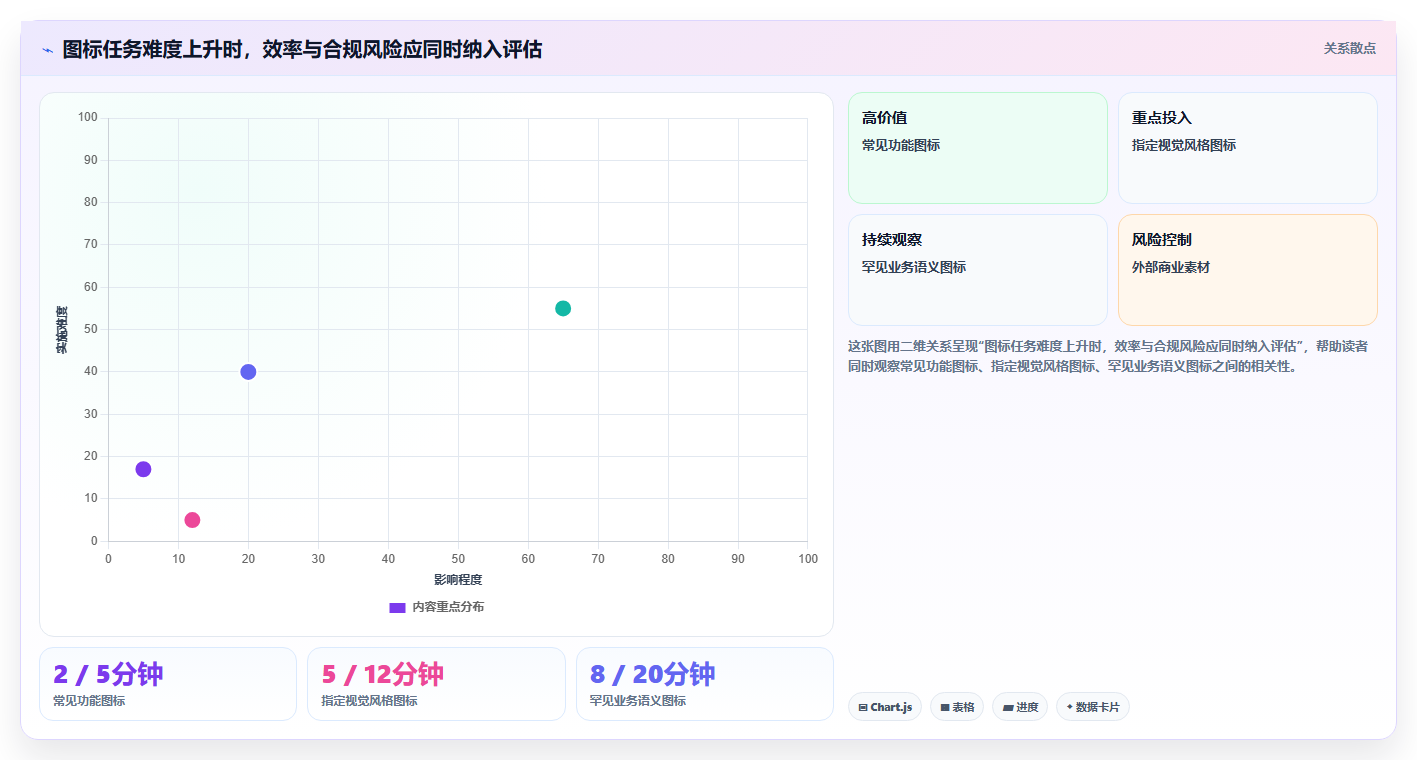Click the 重点投入 card heading
This screenshot has height=760, width=1417.
coord(1162,118)
